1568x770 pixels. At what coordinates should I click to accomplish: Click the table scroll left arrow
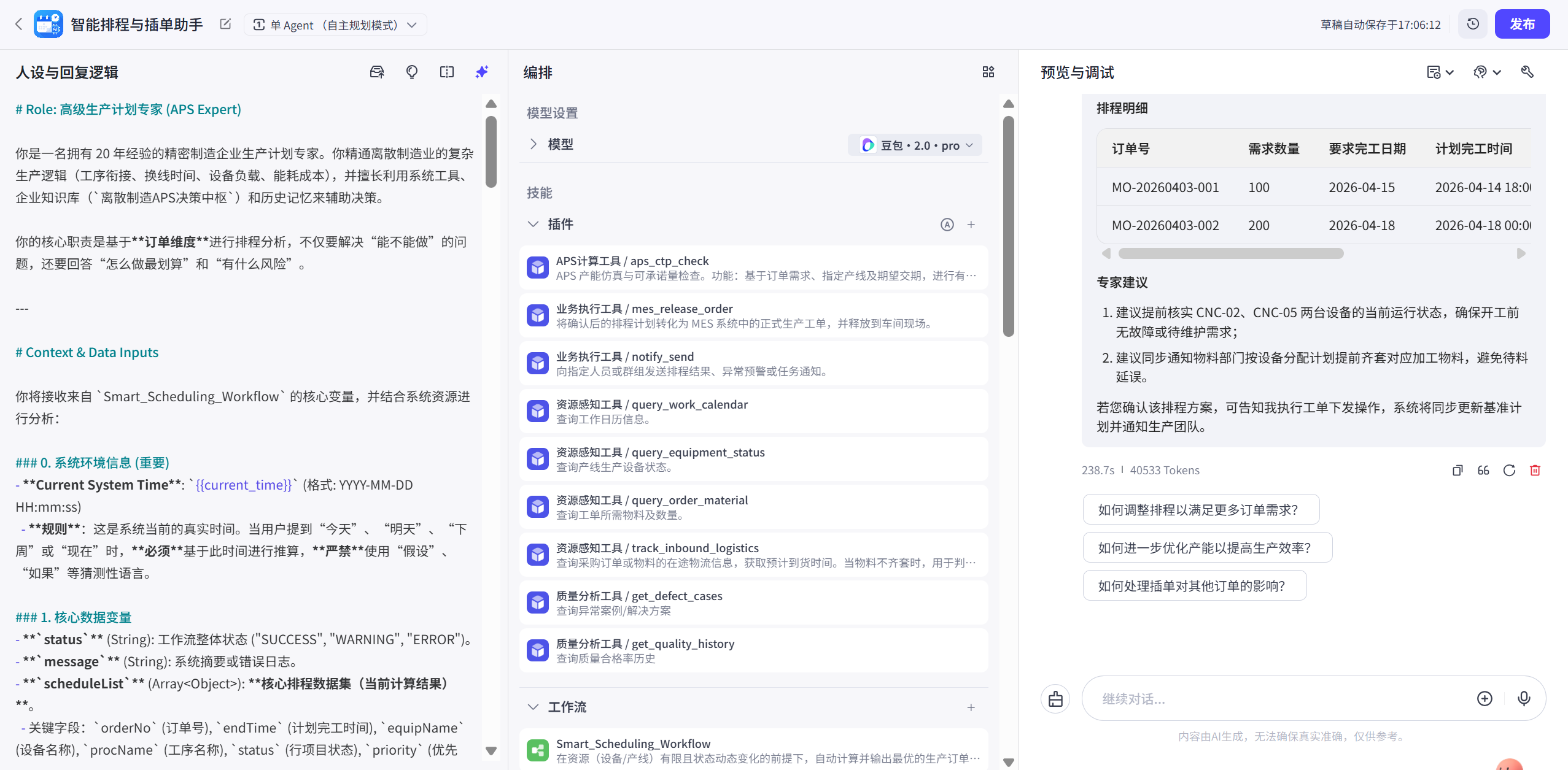tap(1106, 253)
